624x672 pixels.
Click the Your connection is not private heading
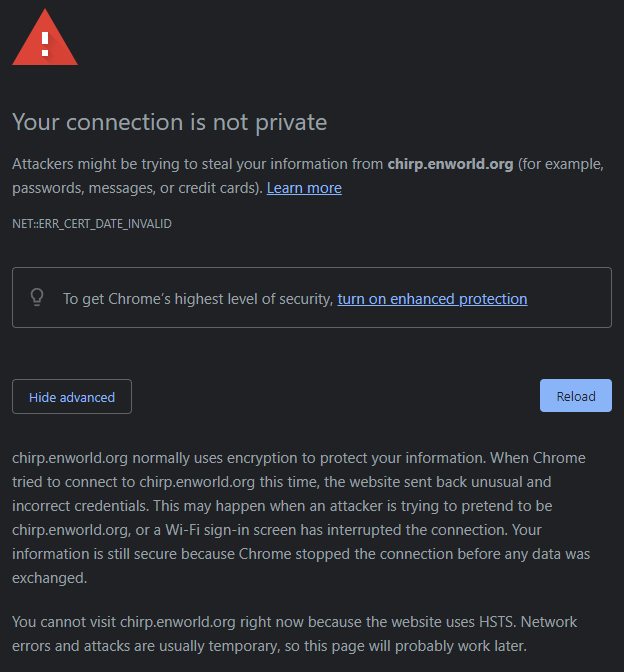point(169,122)
